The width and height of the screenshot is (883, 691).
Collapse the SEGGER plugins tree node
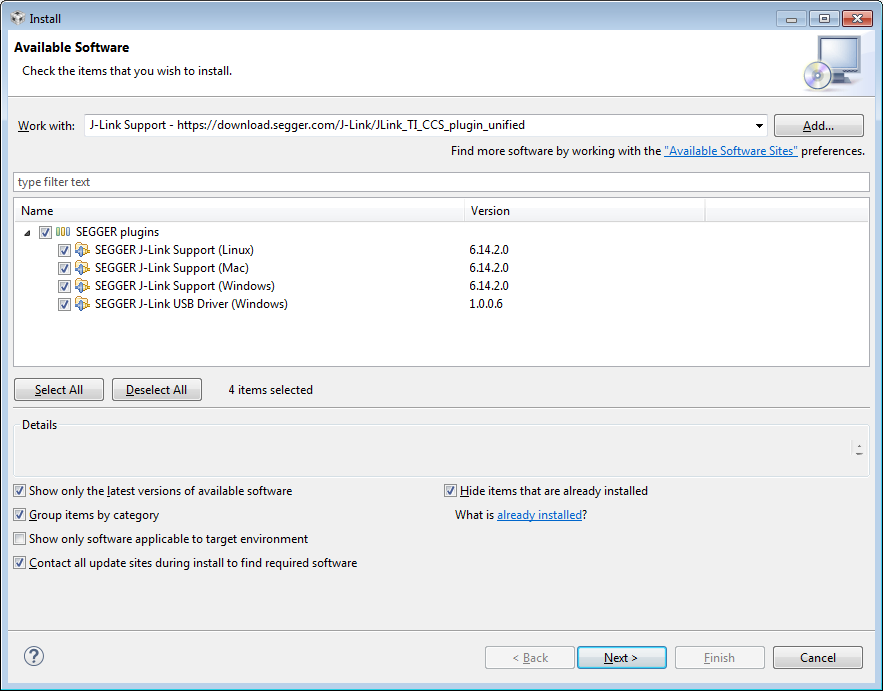(27, 233)
